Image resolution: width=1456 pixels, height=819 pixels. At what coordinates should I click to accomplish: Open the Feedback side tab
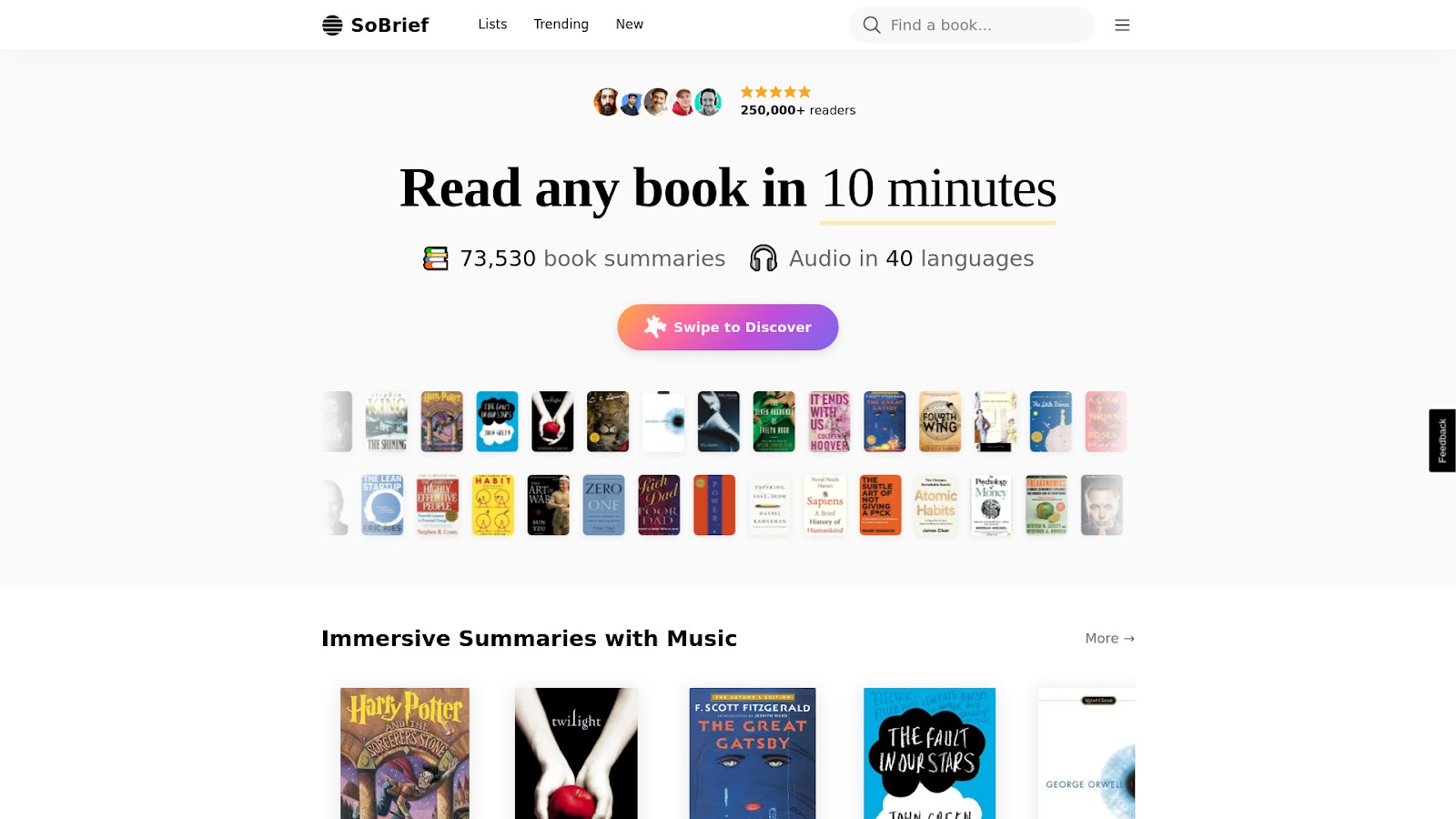1442,440
